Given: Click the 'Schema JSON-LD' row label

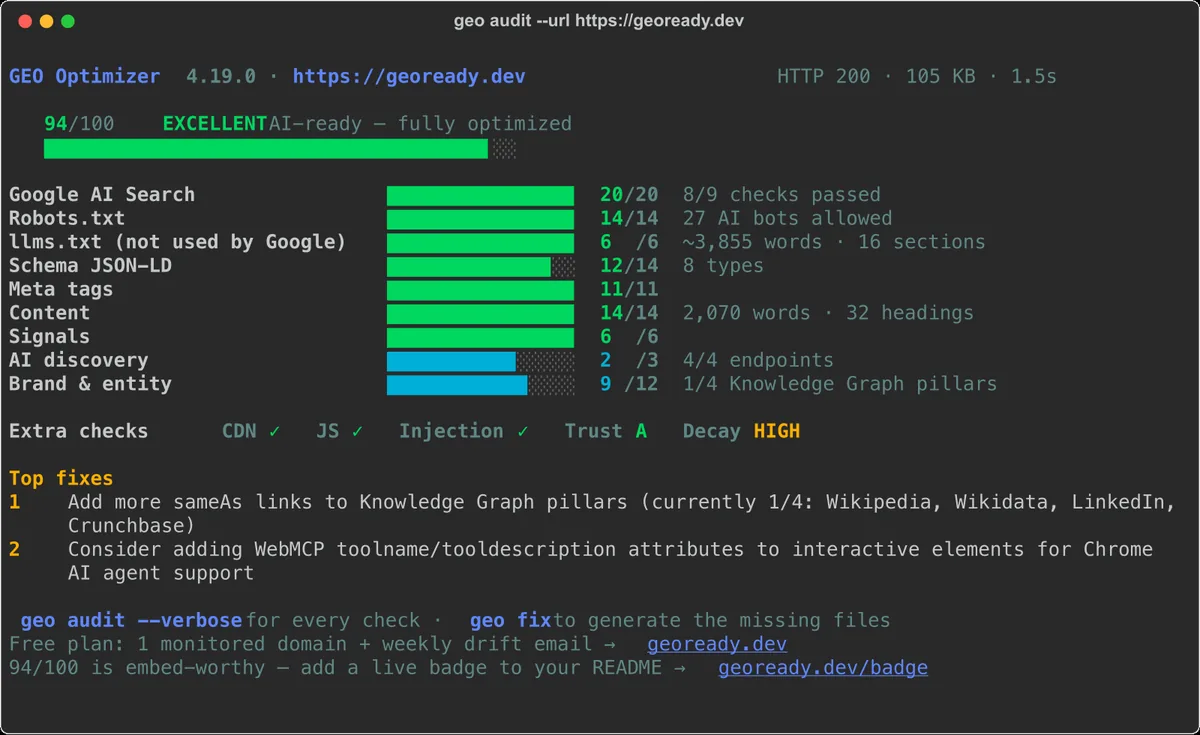Looking at the screenshot, I should 90,266.
